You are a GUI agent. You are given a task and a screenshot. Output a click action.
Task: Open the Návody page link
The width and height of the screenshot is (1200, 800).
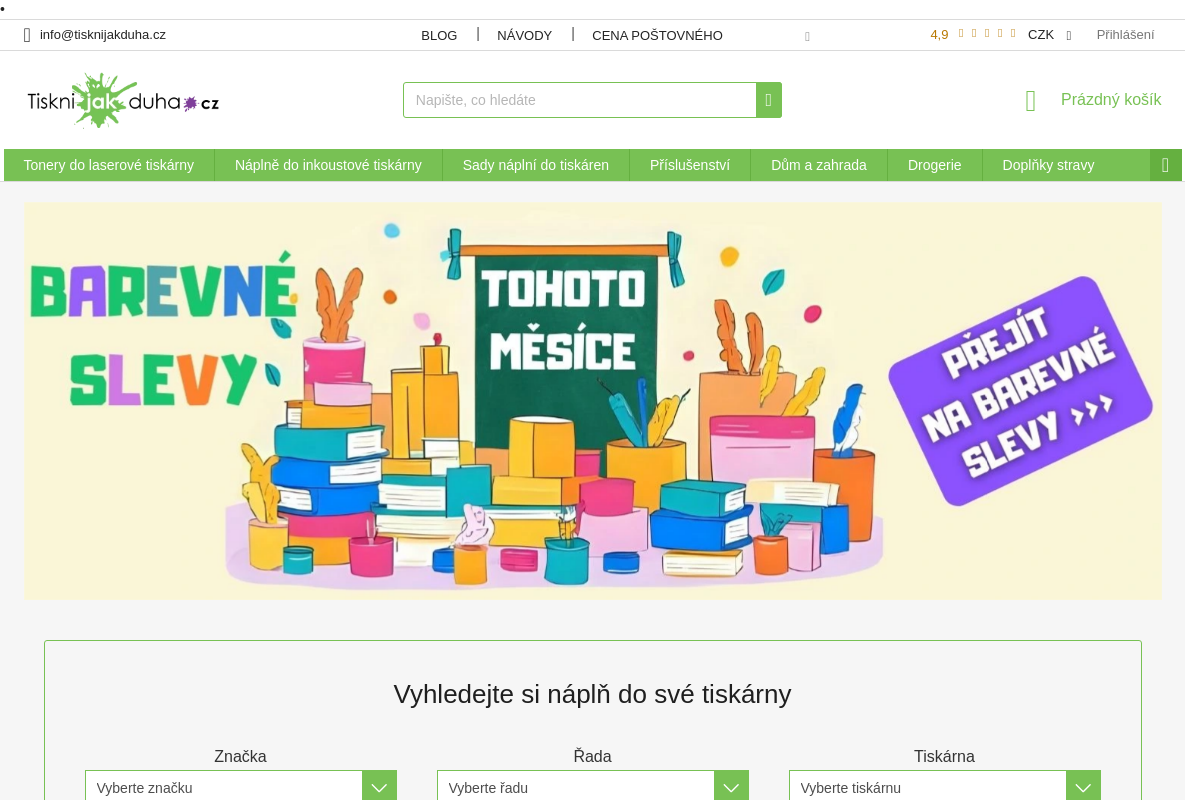coord(524,35)
